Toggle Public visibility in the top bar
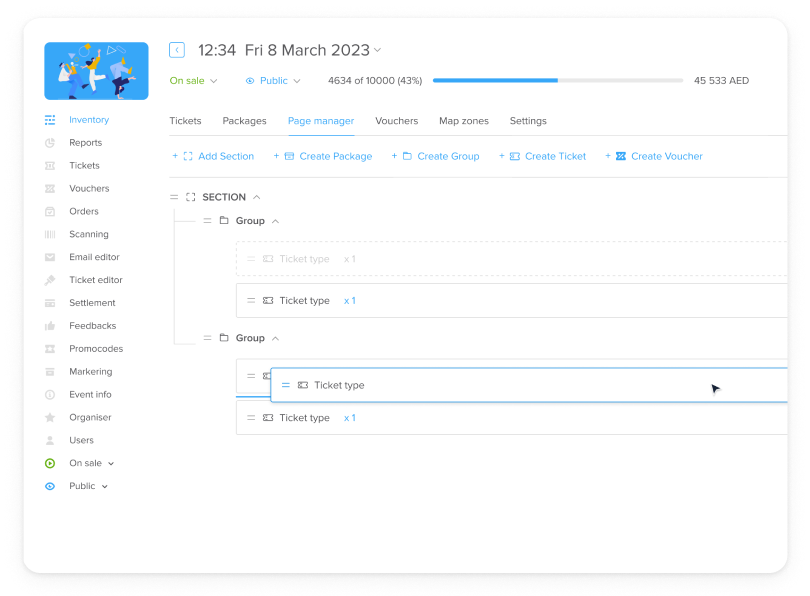This screenshot has height=596, width=810. tap(273, 81)
